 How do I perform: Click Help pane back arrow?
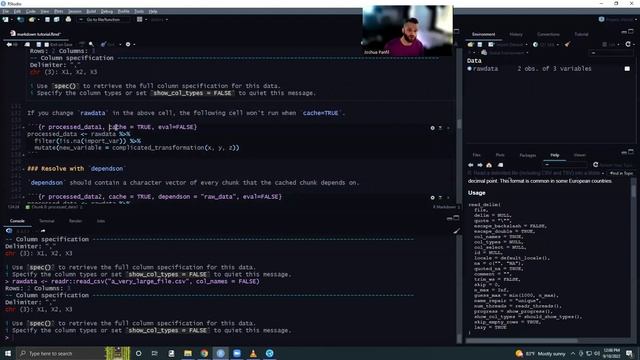471,165
